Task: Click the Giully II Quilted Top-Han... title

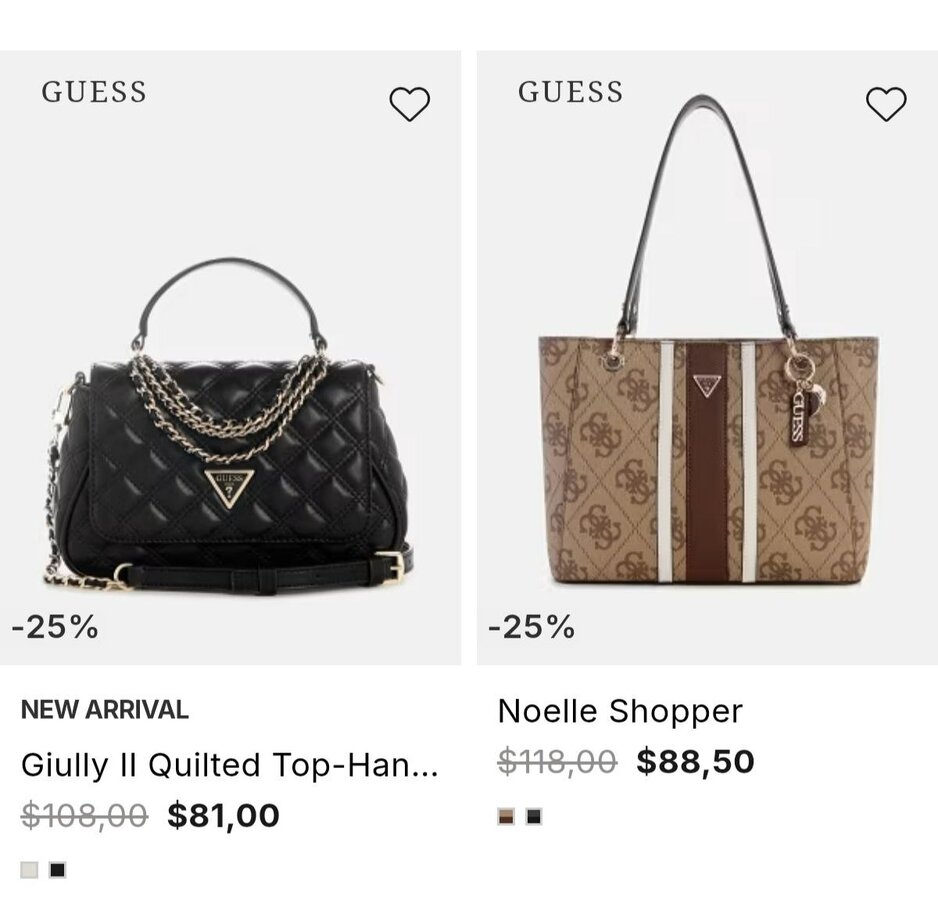Action: point(229,765)
